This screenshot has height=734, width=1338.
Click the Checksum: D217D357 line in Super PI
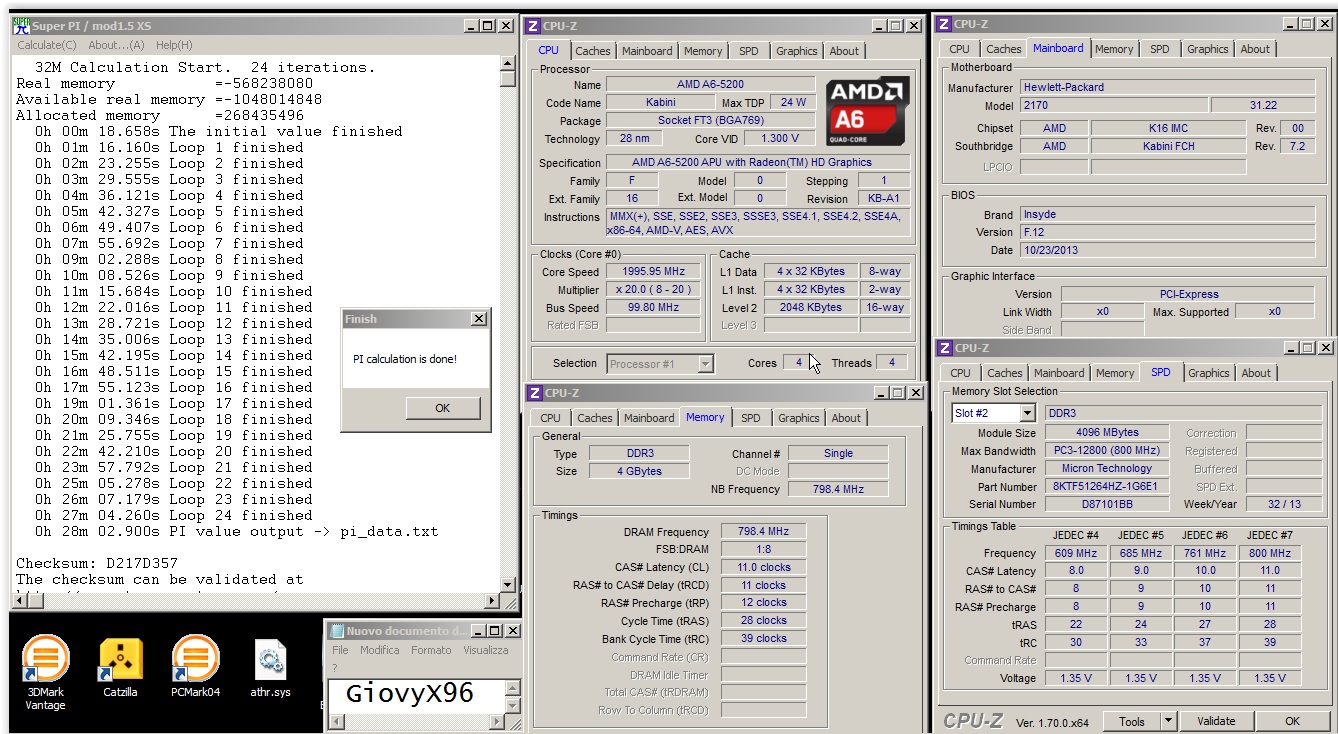(97, 563)
